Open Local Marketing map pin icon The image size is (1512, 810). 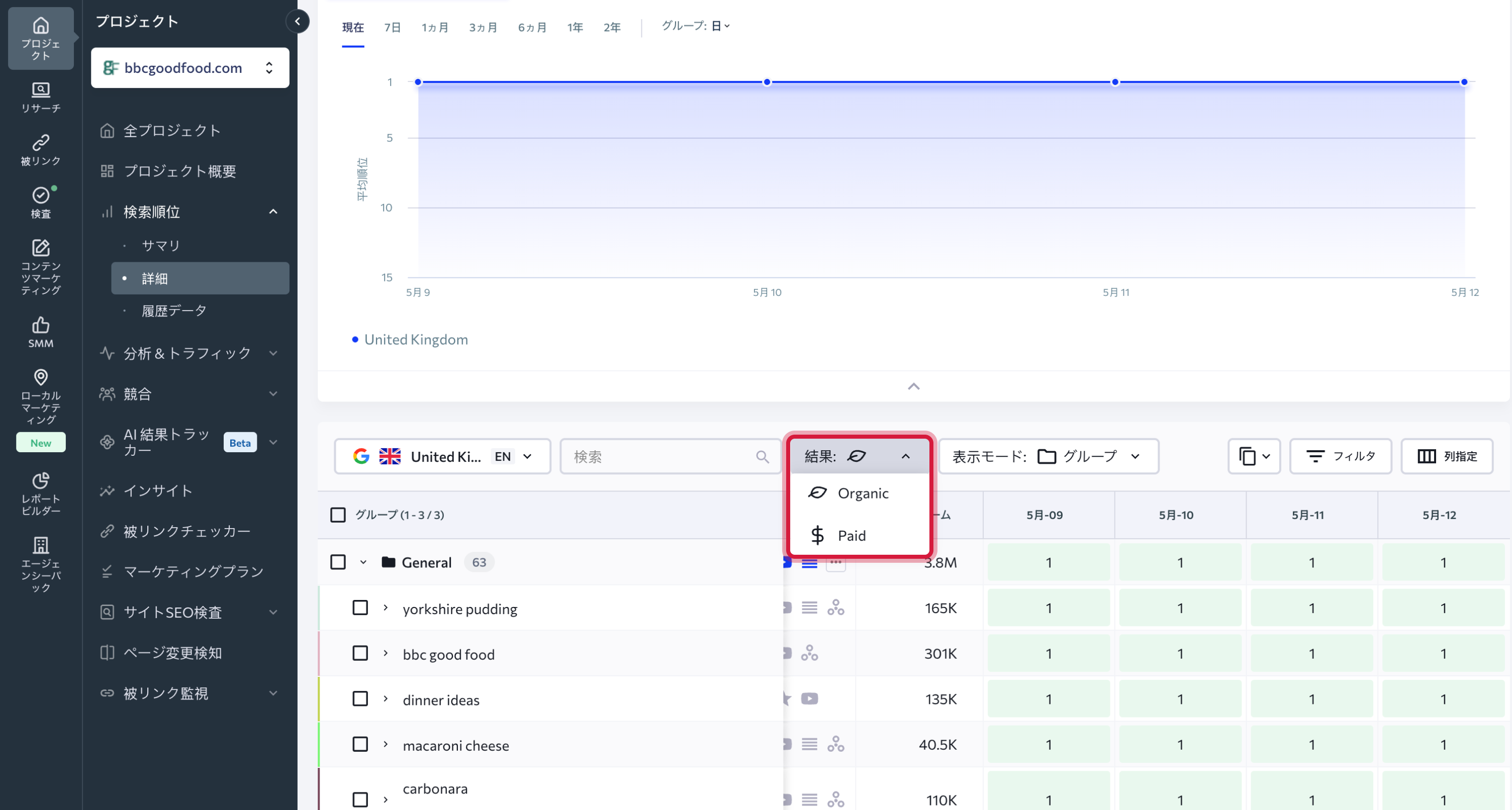(41, 377)
